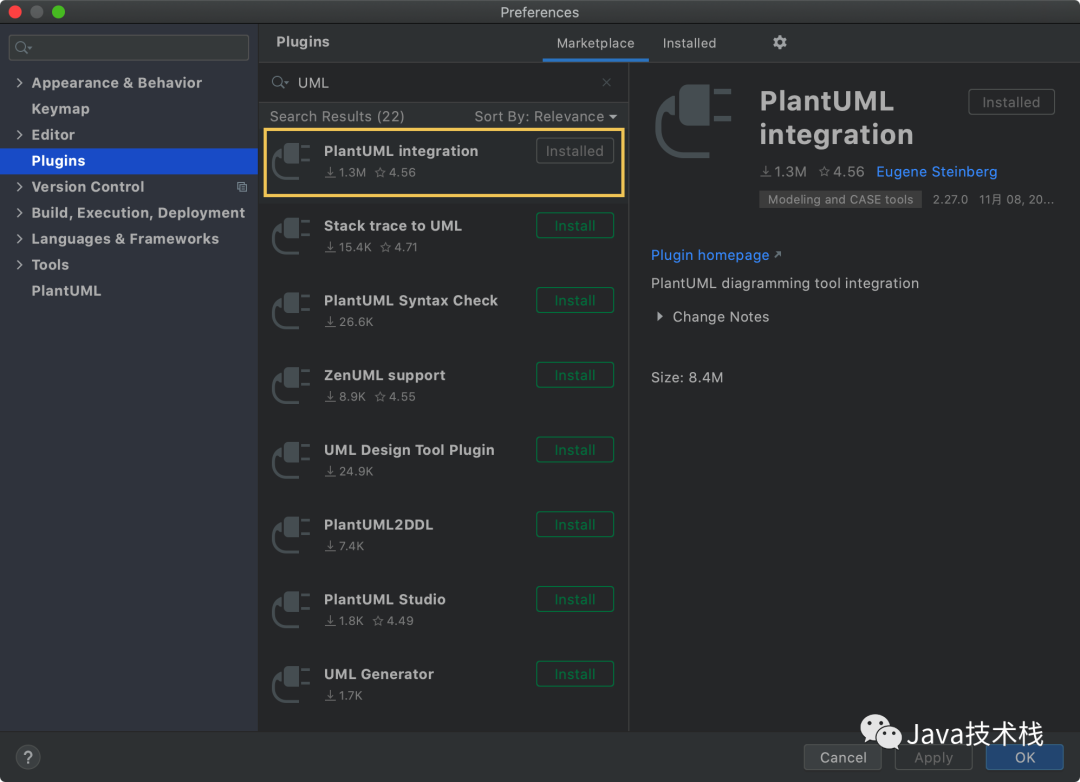
Task: Click the Search Results (22) label
Action: 337,116
